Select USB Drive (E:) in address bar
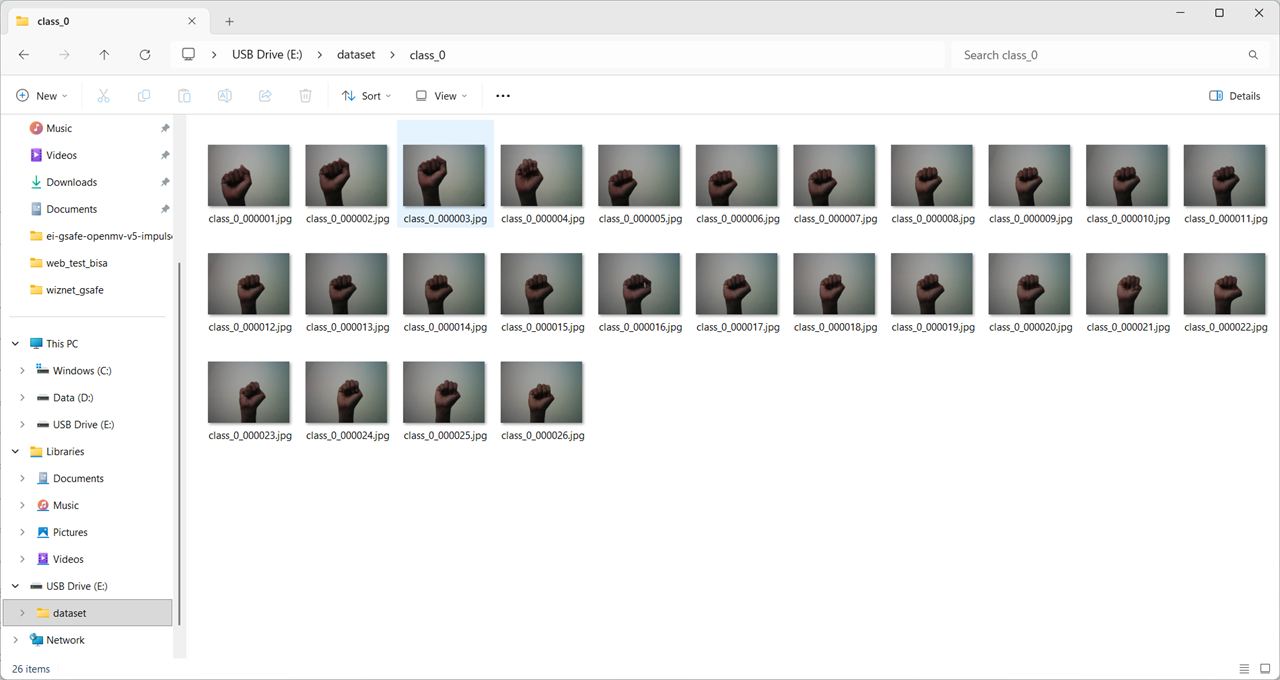 [x=267, y=55]
